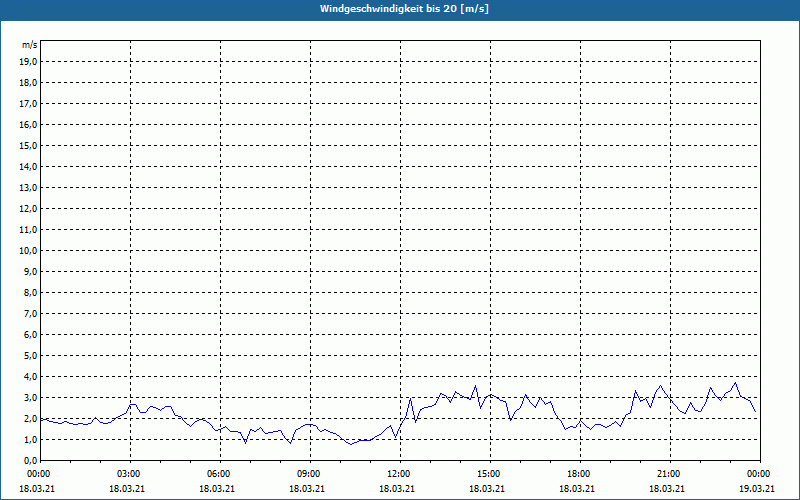Select the 7,0 y-axis label
This screenshot has height=500, width=800.
tap(31, 313)
